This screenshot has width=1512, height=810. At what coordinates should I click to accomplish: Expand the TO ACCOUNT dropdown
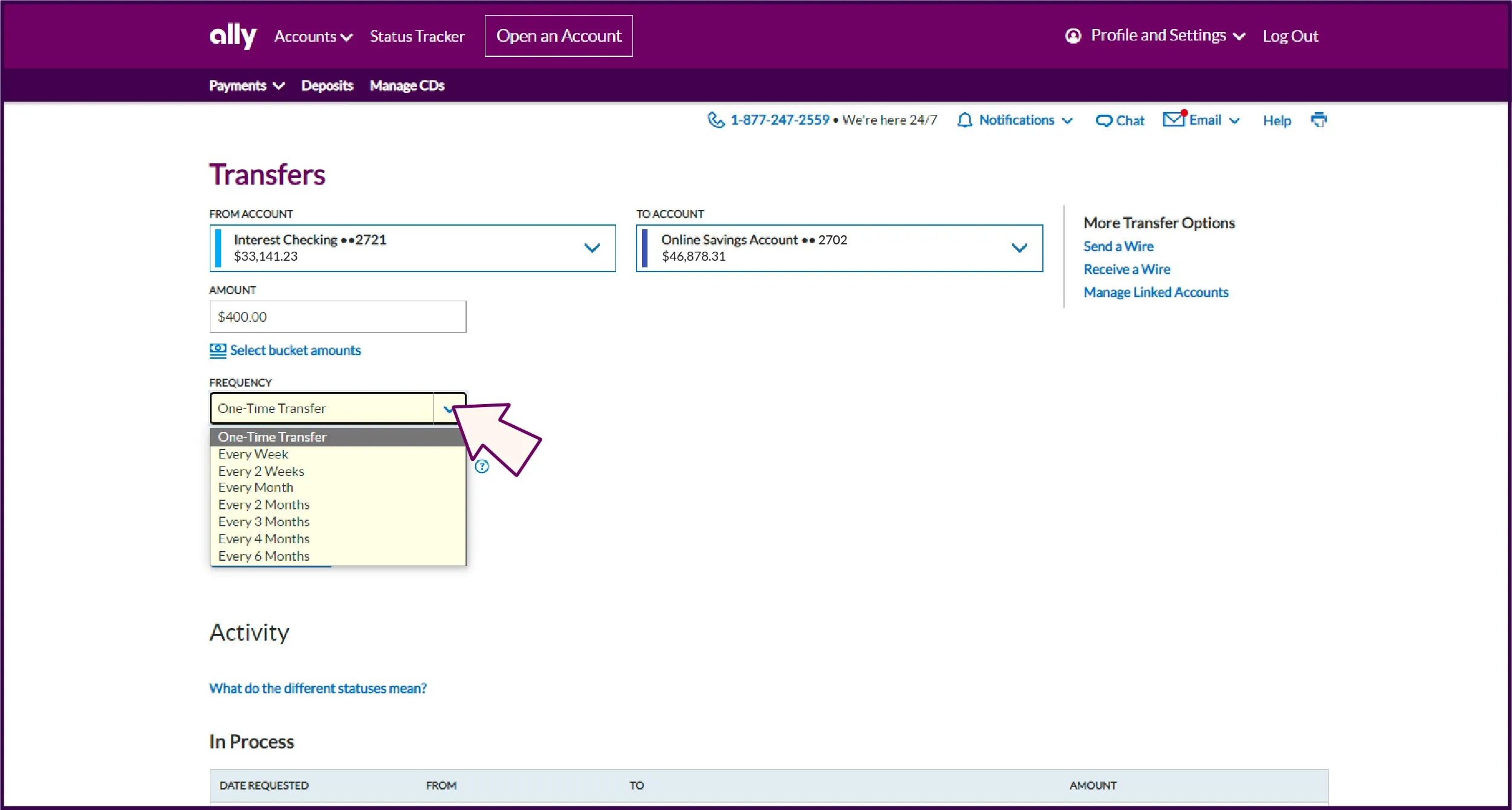click(1019, 248)
